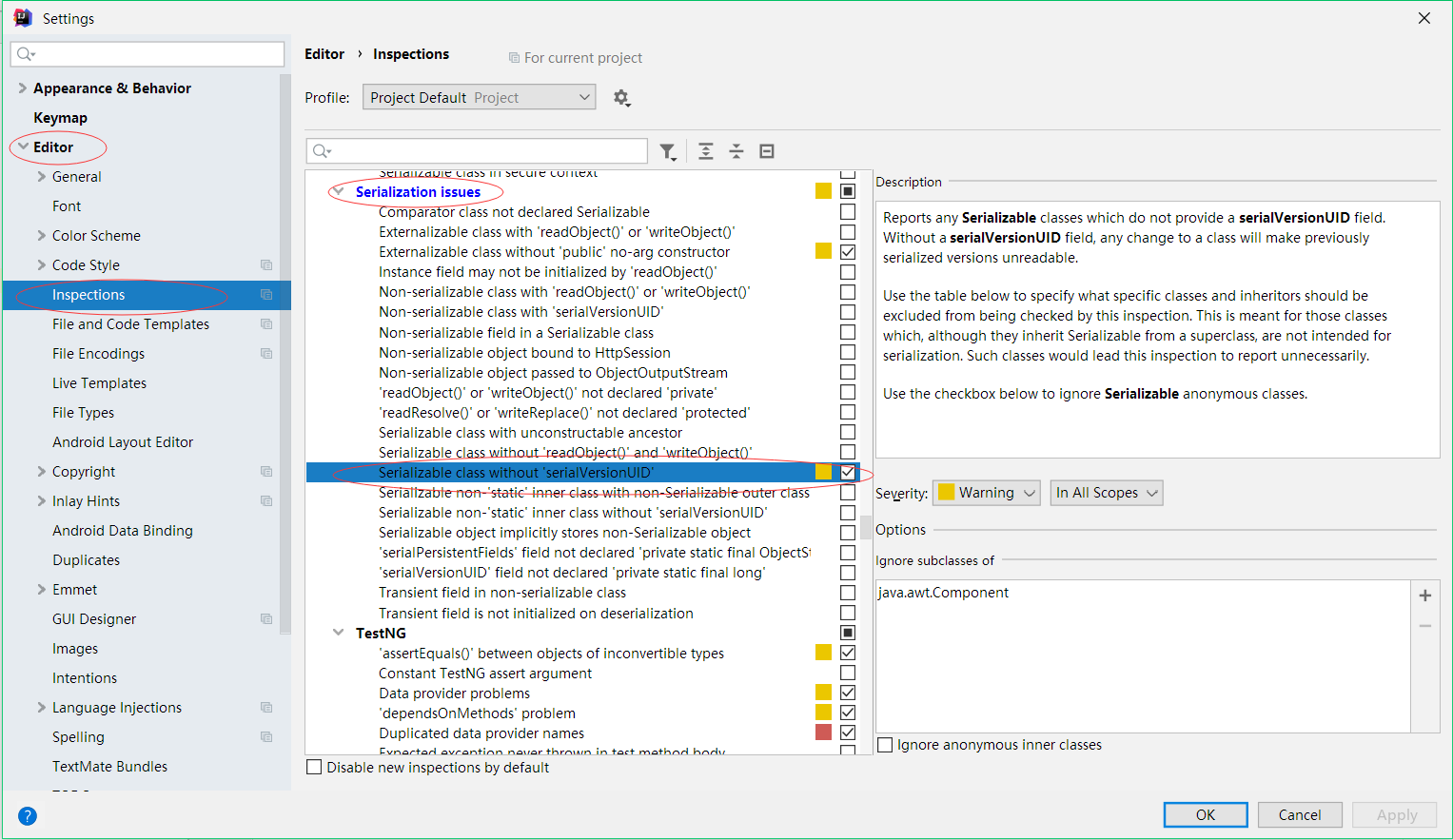Open the In All Scopes dropdown
1453x840 pixels.
click(1107, 493)
